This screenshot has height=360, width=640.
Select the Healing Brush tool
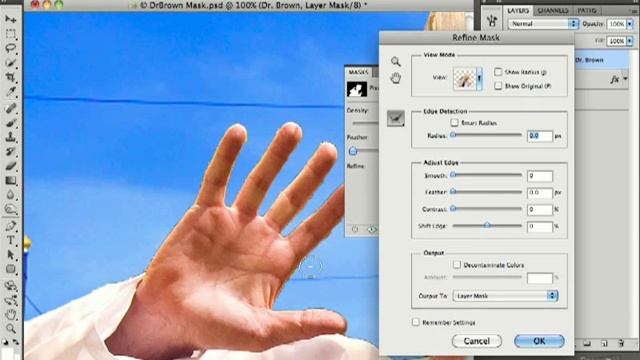[11, 108]
